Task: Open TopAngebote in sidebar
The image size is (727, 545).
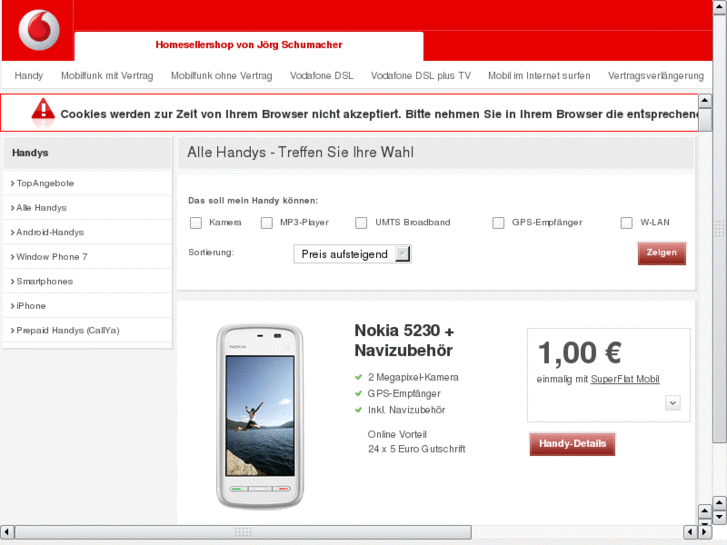Action: [x=45, y=183]
